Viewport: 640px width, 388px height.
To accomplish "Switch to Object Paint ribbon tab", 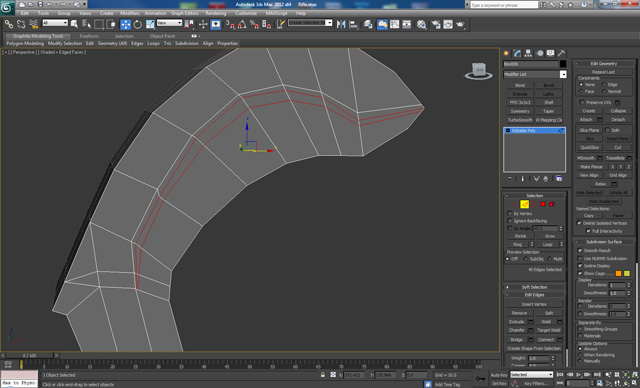I will pyautogui.click(x=162, y=36).
